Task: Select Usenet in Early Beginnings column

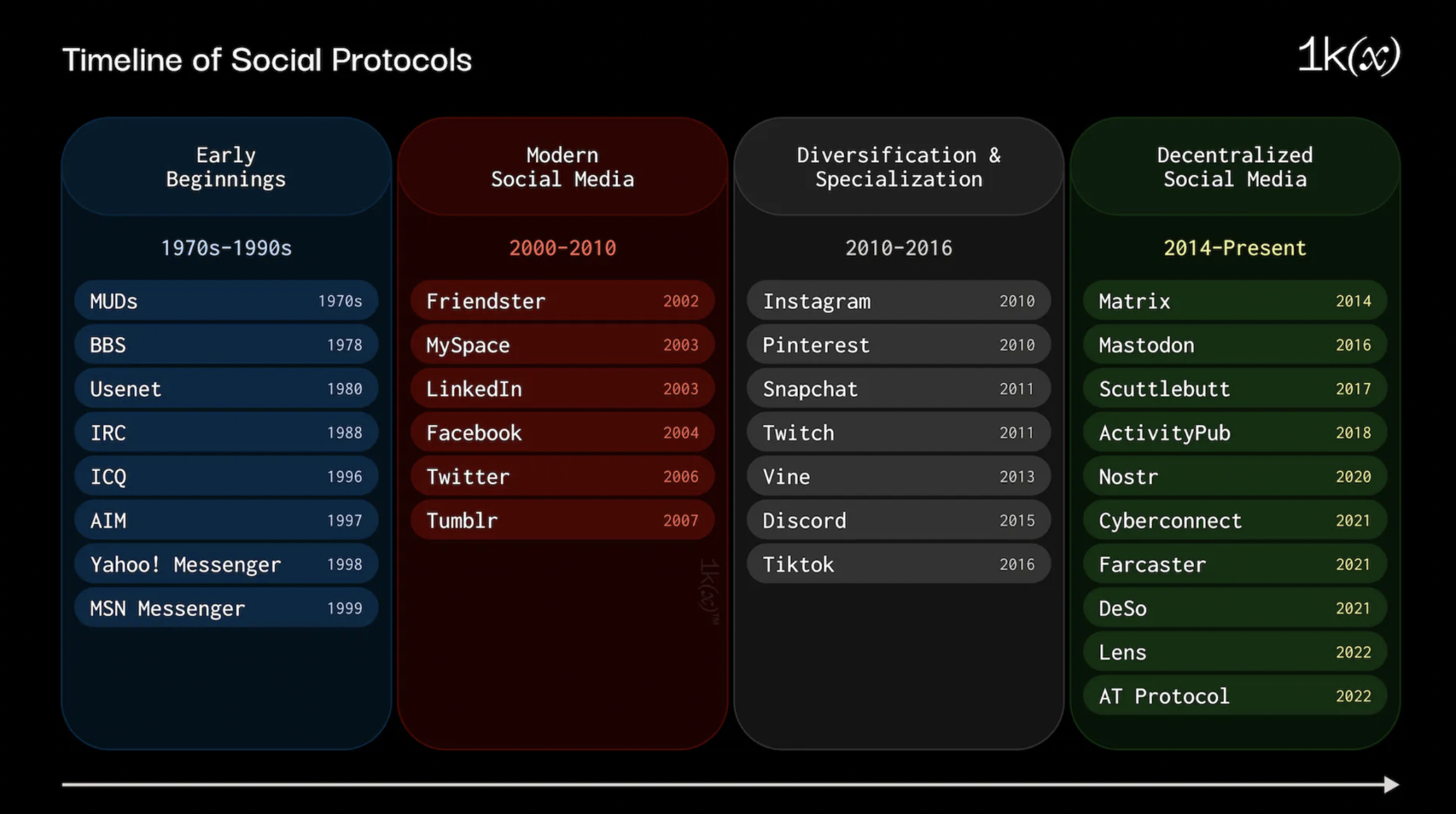Action: [x=225, y=388]
